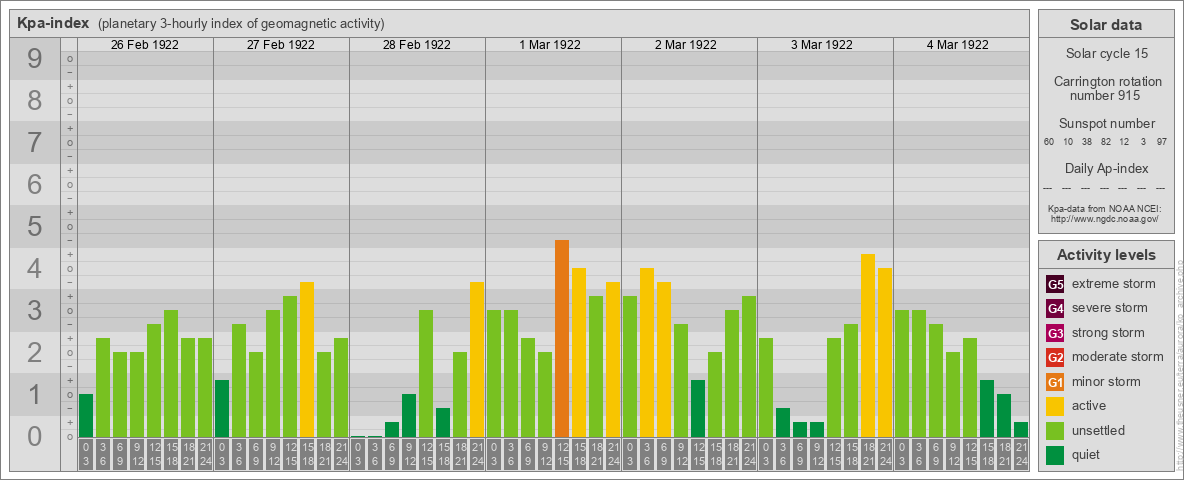Click the 'strong storm' legend label
This screenshot has height=480, width=1184.
[1108, 333]
